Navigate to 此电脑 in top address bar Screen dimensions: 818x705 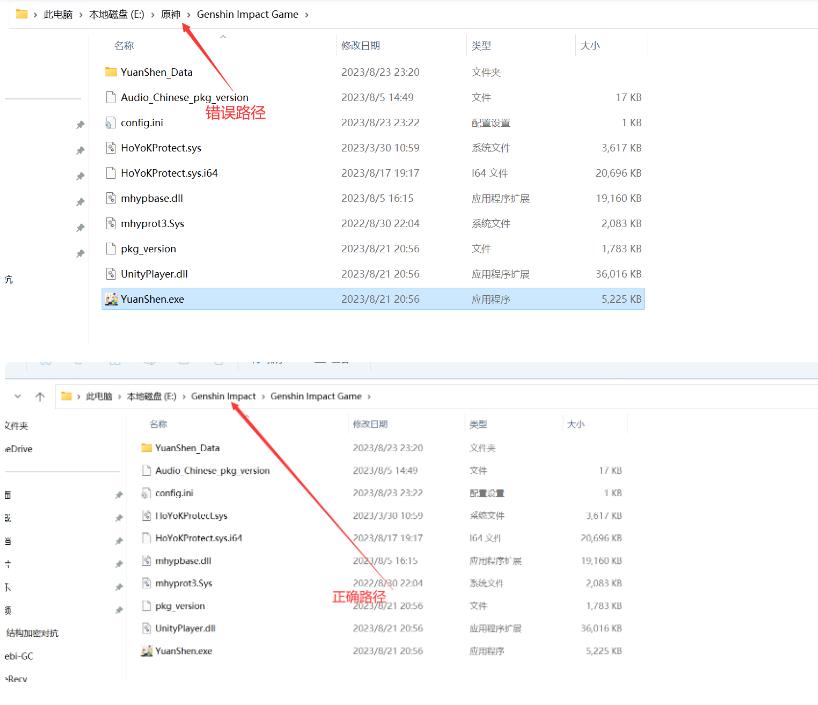58,15
